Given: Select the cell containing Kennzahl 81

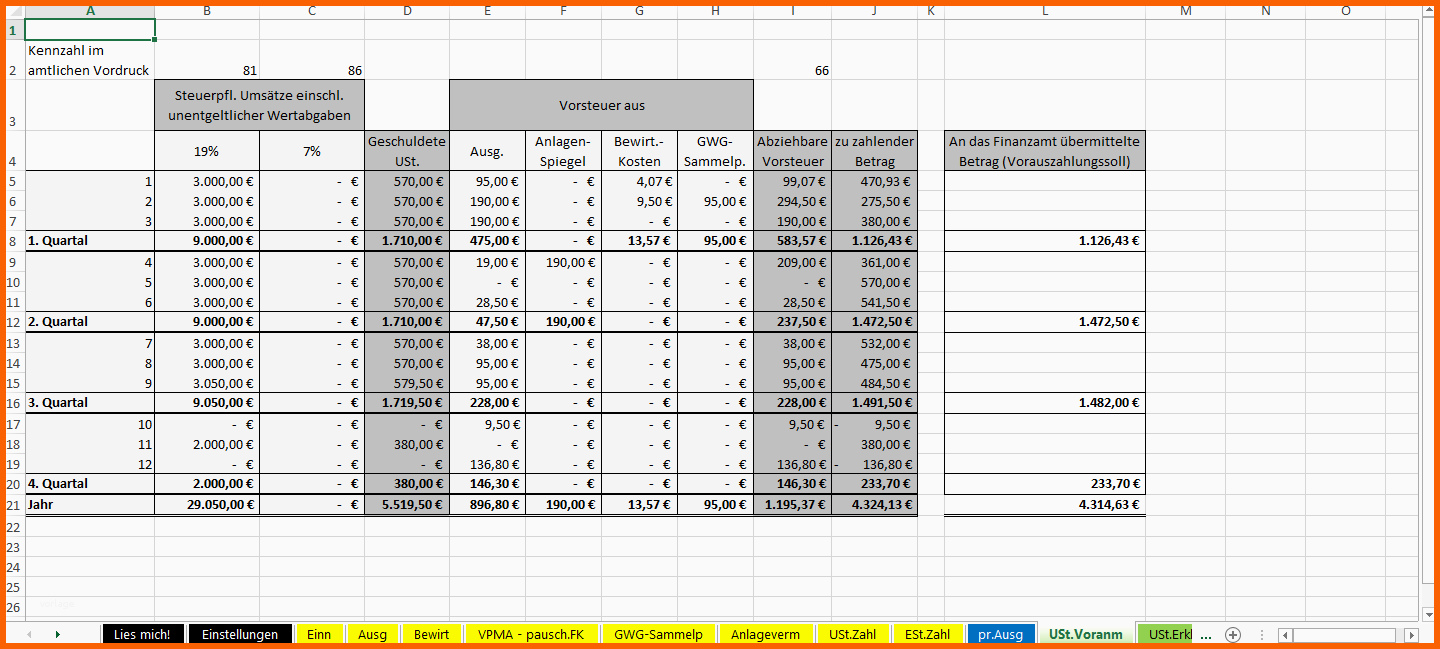Looking at the screenshot, I should pos(207,60).
